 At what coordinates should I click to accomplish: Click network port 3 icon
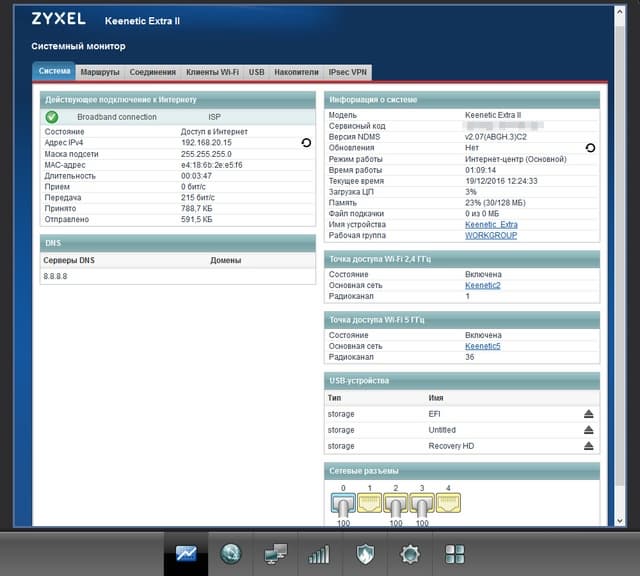pos(422,503)
